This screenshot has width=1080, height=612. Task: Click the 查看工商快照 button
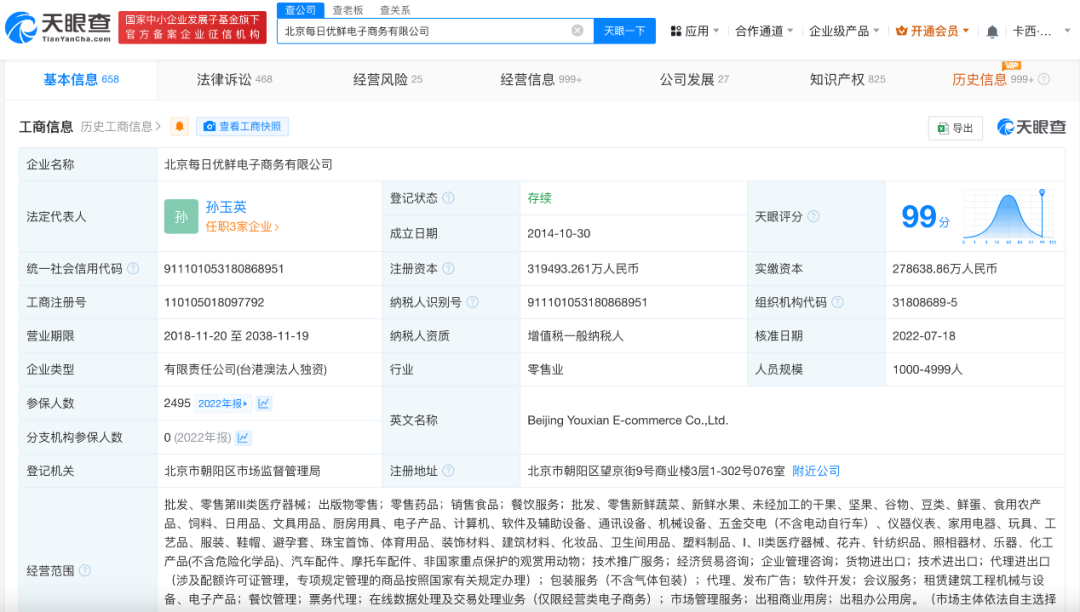click(242, 127)
